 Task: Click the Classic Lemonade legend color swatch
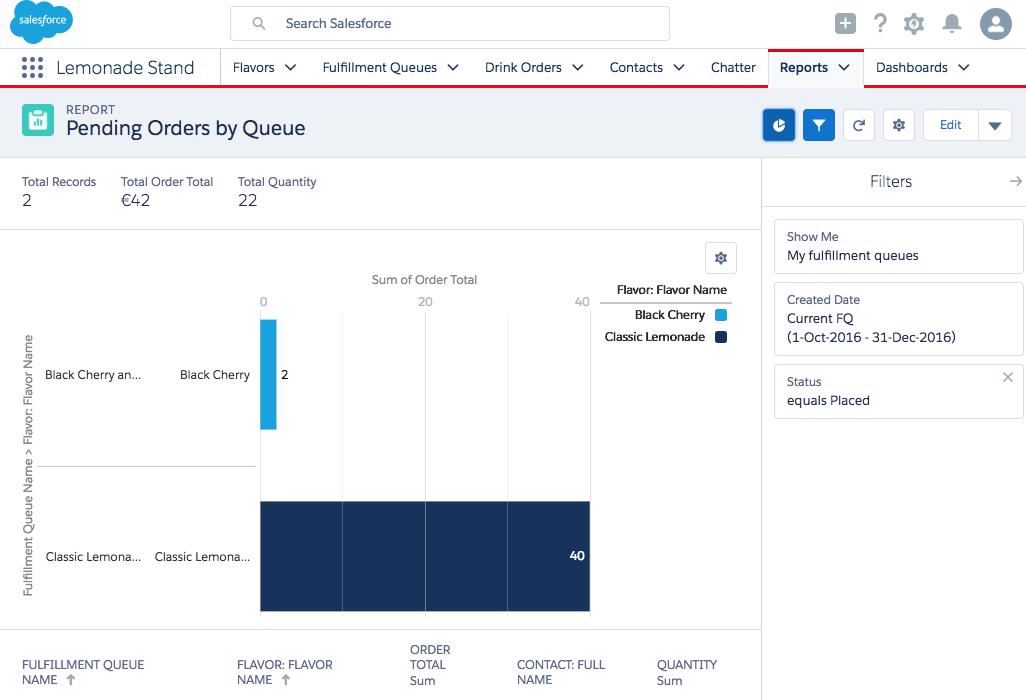tap(720, 337)
